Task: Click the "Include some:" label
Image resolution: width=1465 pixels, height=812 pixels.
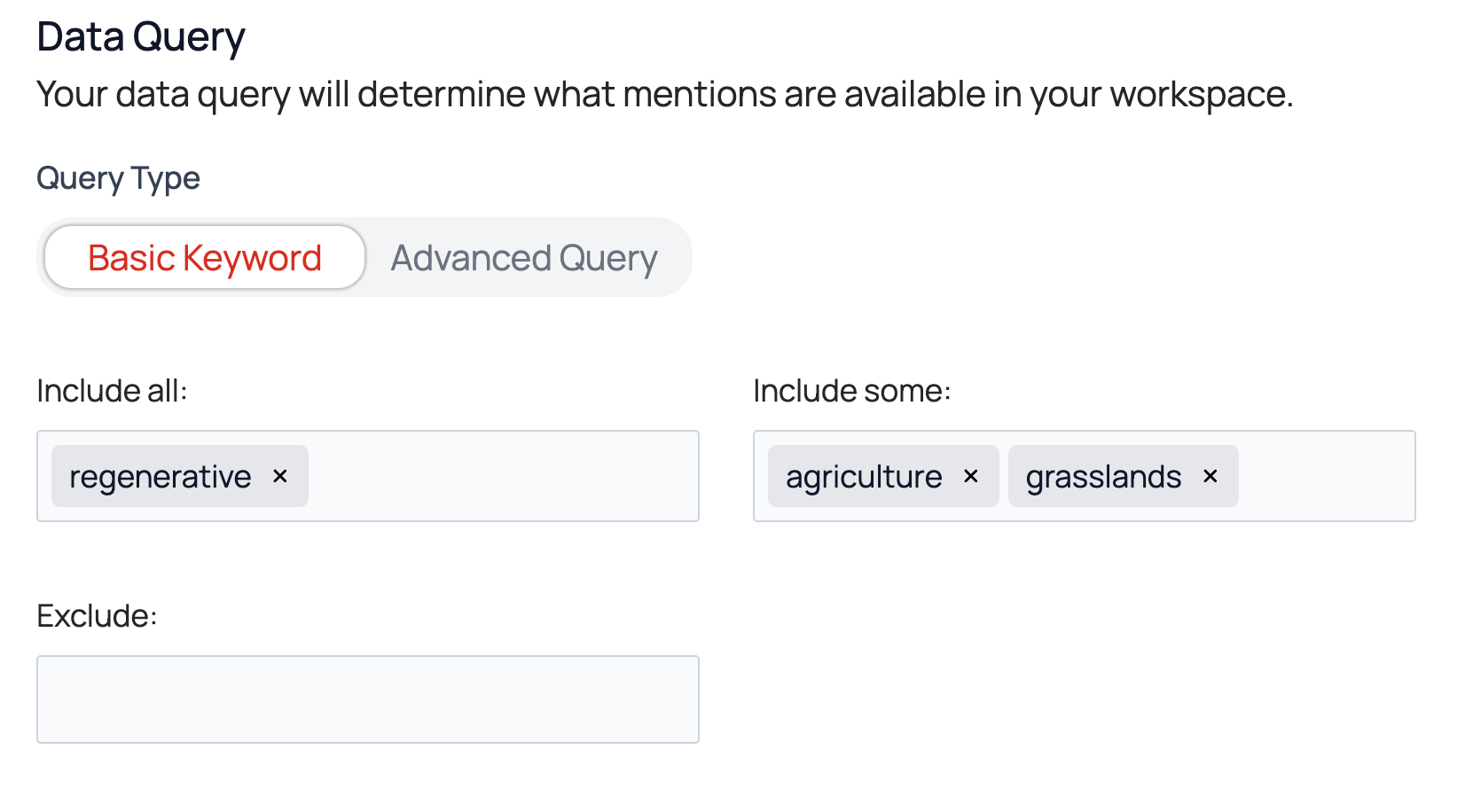Action: click(x=851, y=391)
